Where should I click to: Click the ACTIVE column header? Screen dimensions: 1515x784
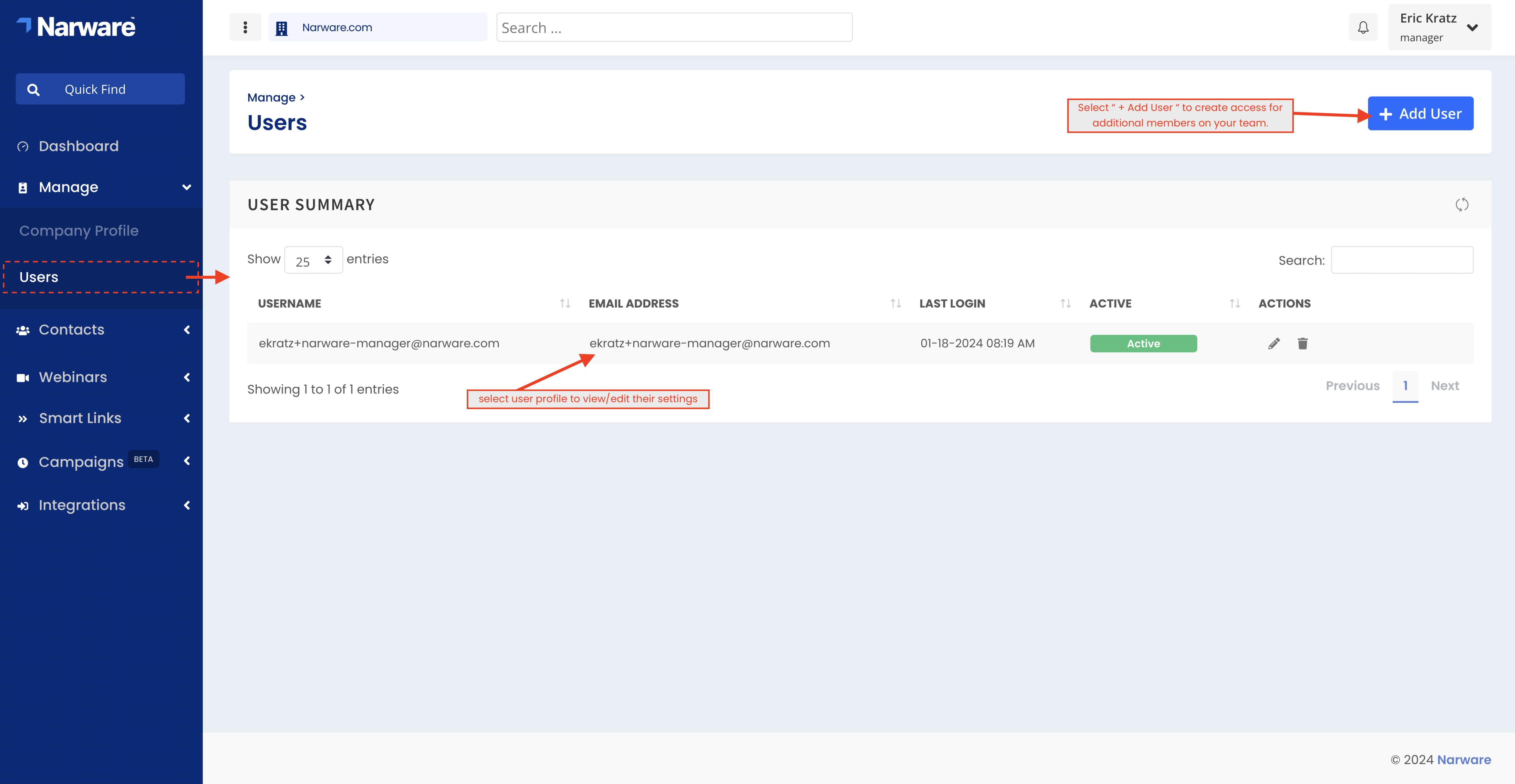pos(1110,303)
